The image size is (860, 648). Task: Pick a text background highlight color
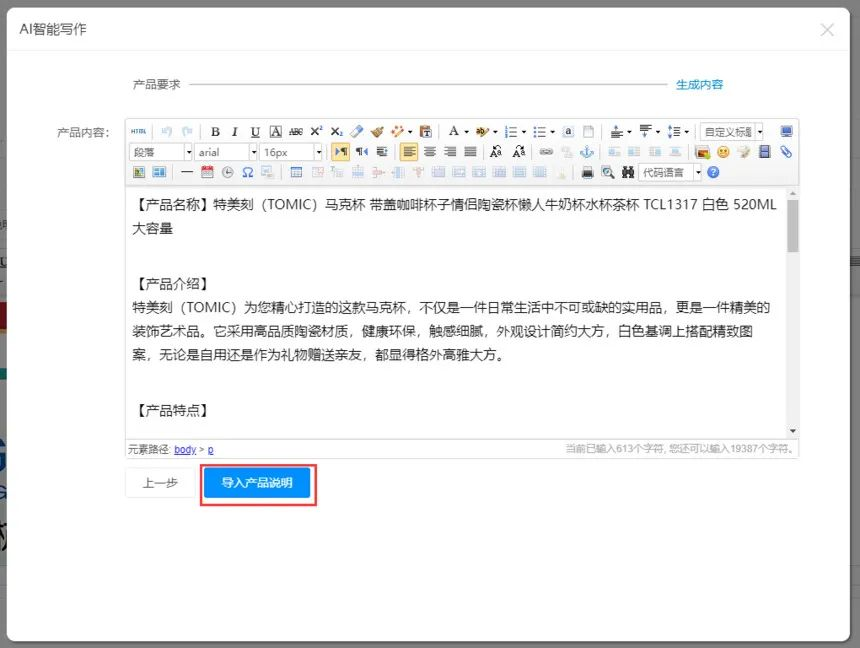[483, 132]
